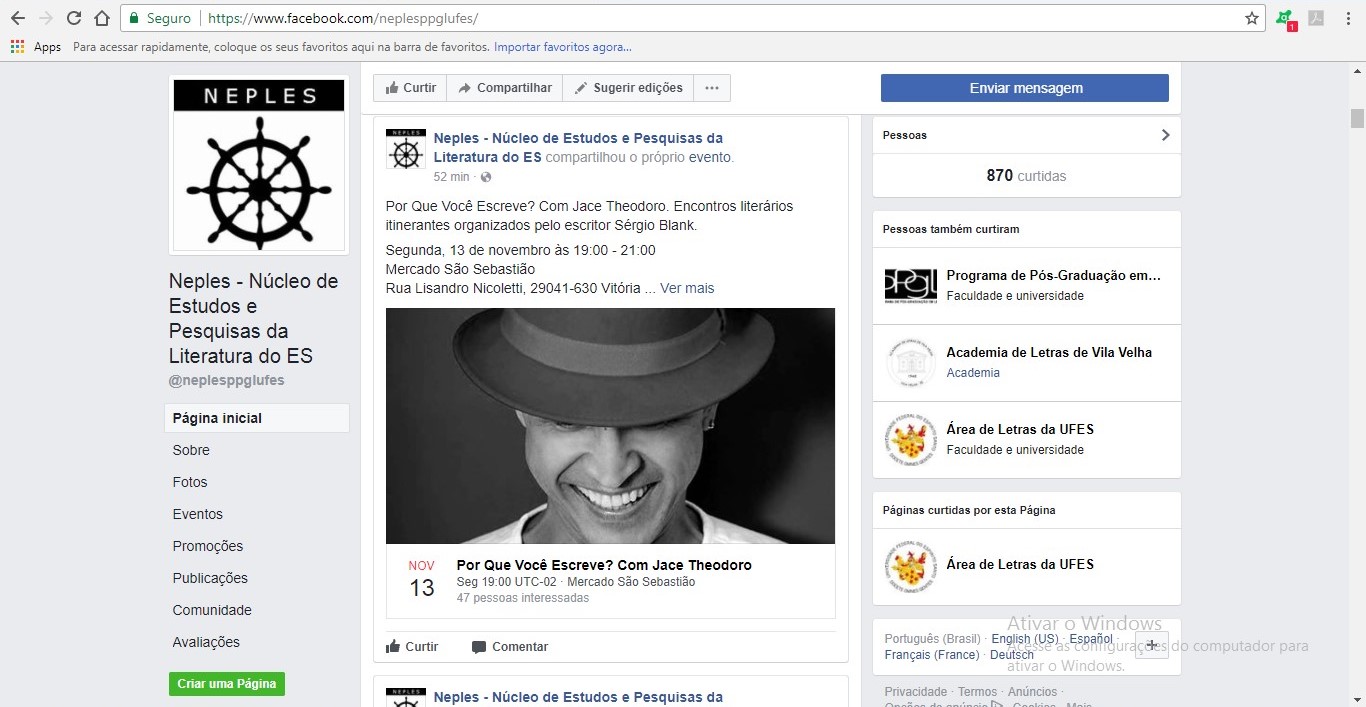Open the second post's page name link
1366x707 pixels.
[578, 698]
